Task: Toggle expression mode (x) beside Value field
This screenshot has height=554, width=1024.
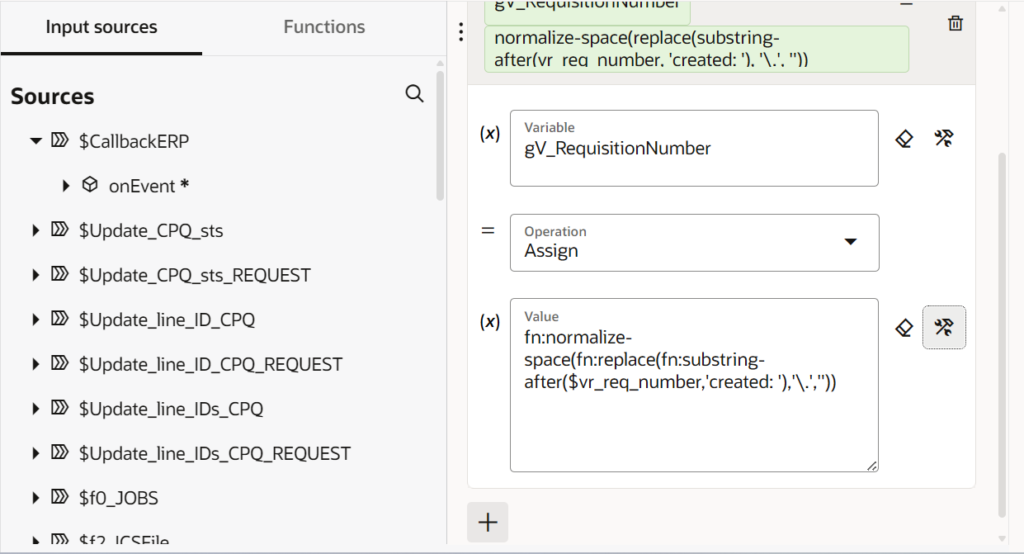Action: 490,322
